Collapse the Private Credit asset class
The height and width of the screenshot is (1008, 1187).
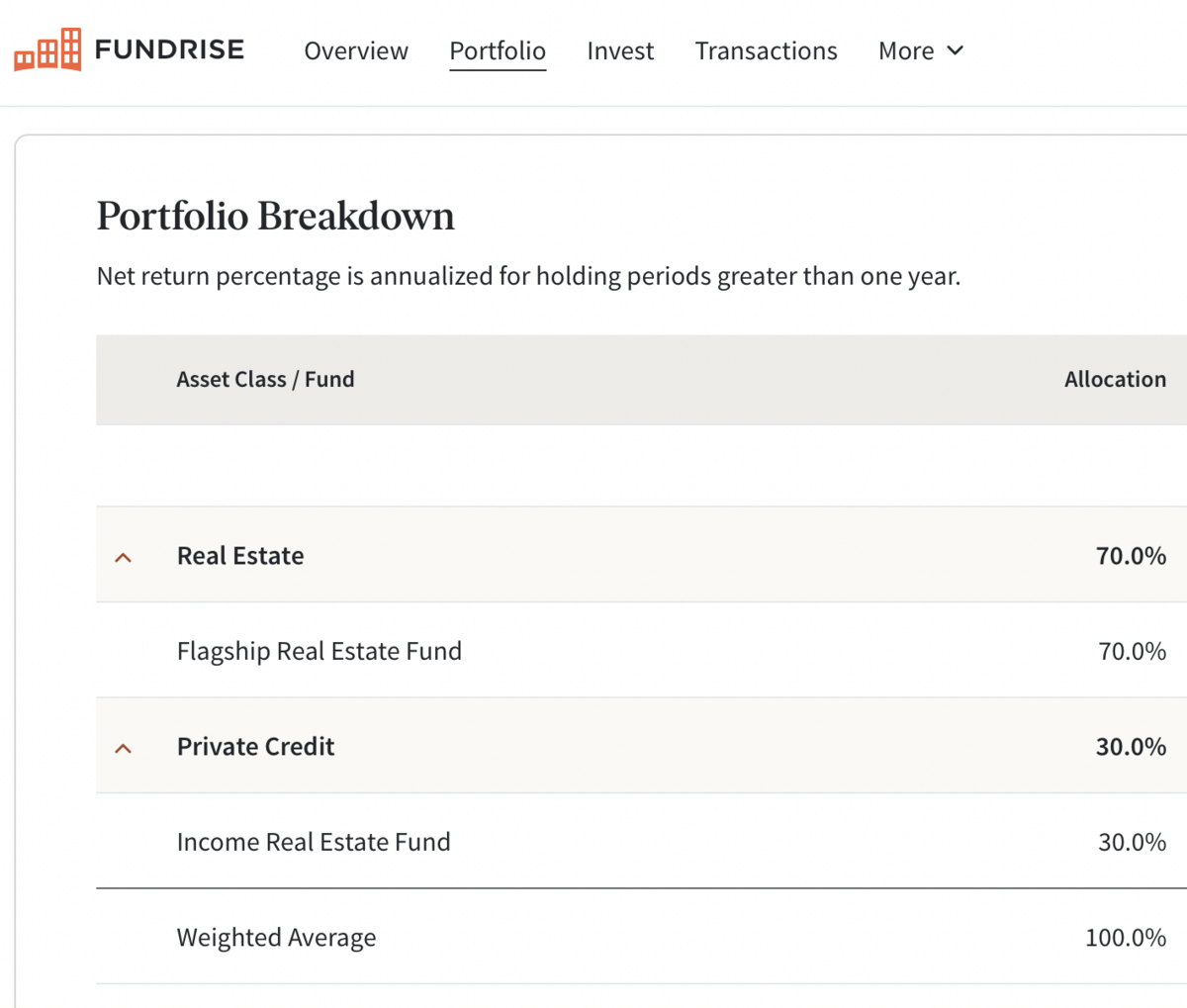(124, 748)
